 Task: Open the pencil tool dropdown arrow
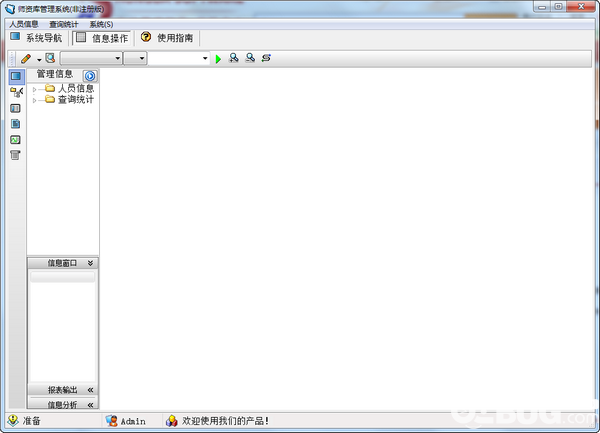[x=39, y=60]
